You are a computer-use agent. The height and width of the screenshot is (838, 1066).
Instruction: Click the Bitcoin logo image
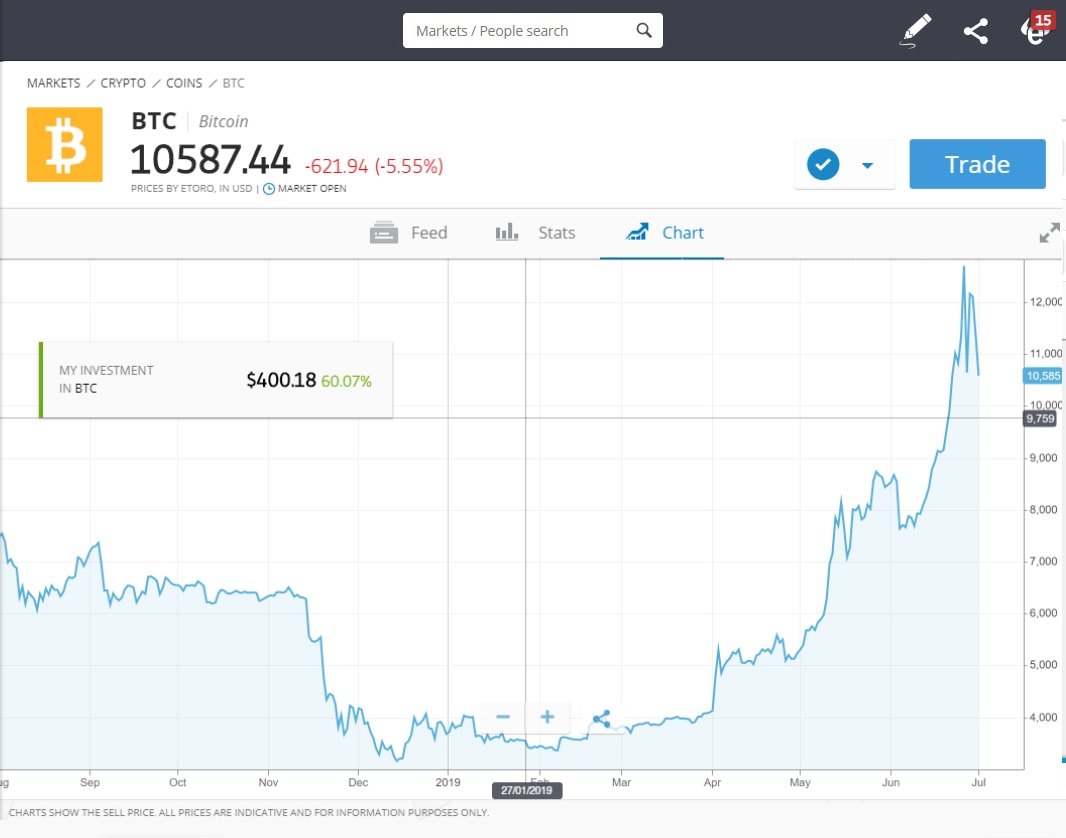tap(65, 145)
